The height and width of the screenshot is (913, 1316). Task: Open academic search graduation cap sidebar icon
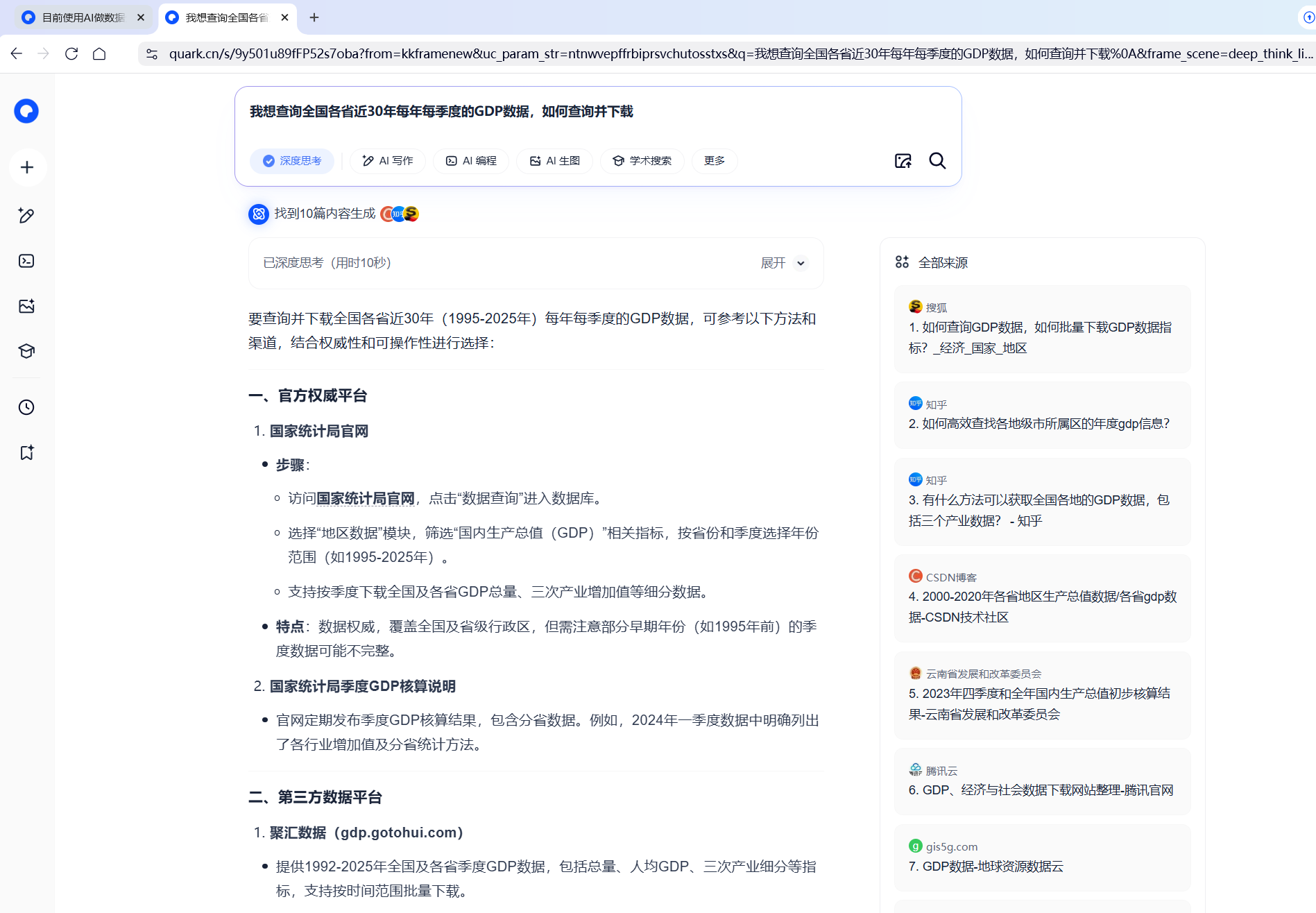26,351
